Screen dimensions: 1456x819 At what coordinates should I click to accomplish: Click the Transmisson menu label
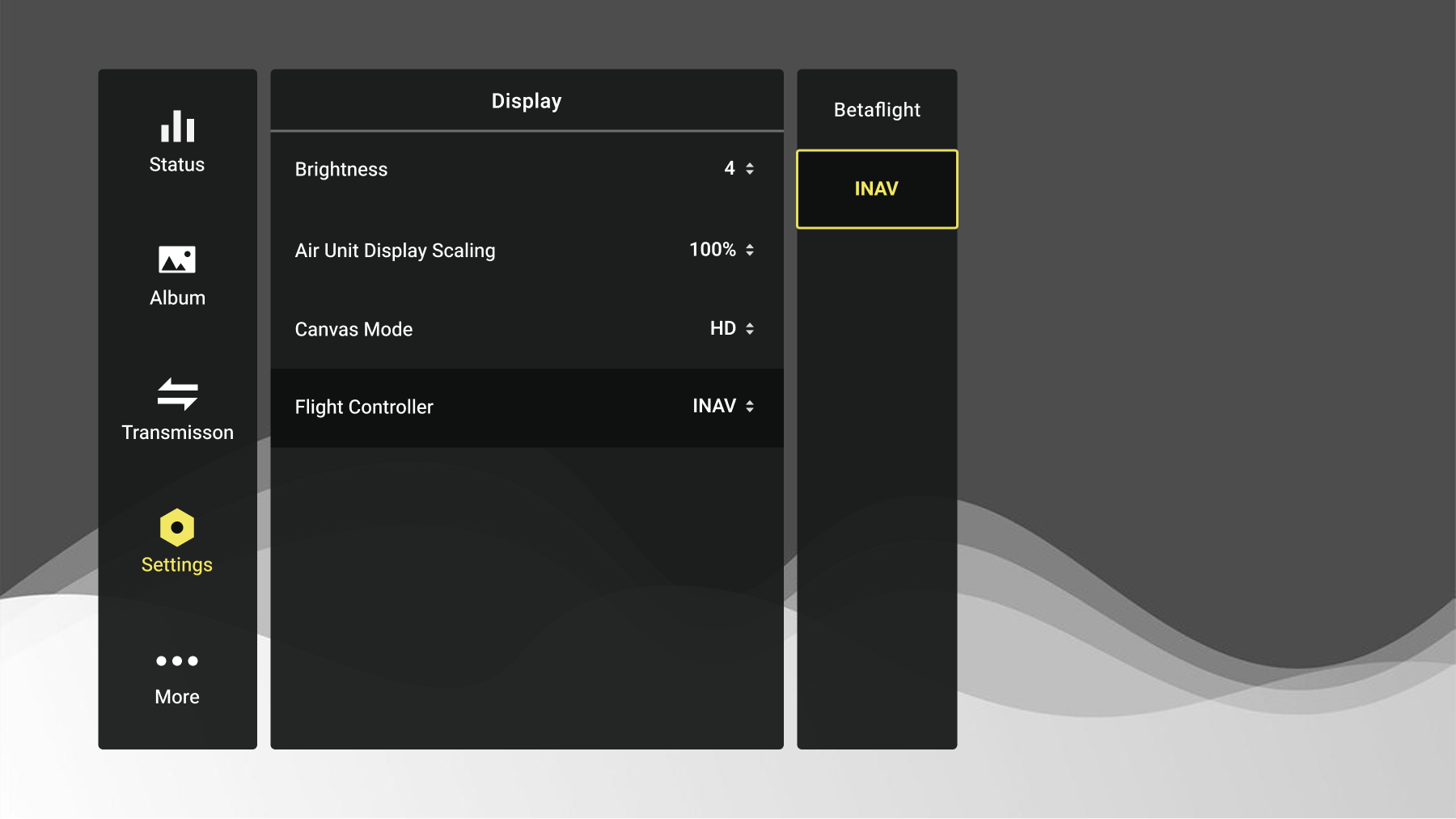[x=177, y=433]
